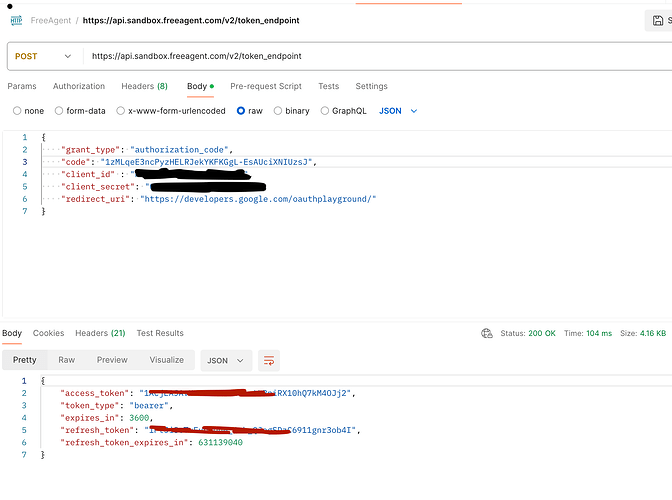Select the form-data body option
Viewport: 672px width, 500px height.
click(59, 111)
